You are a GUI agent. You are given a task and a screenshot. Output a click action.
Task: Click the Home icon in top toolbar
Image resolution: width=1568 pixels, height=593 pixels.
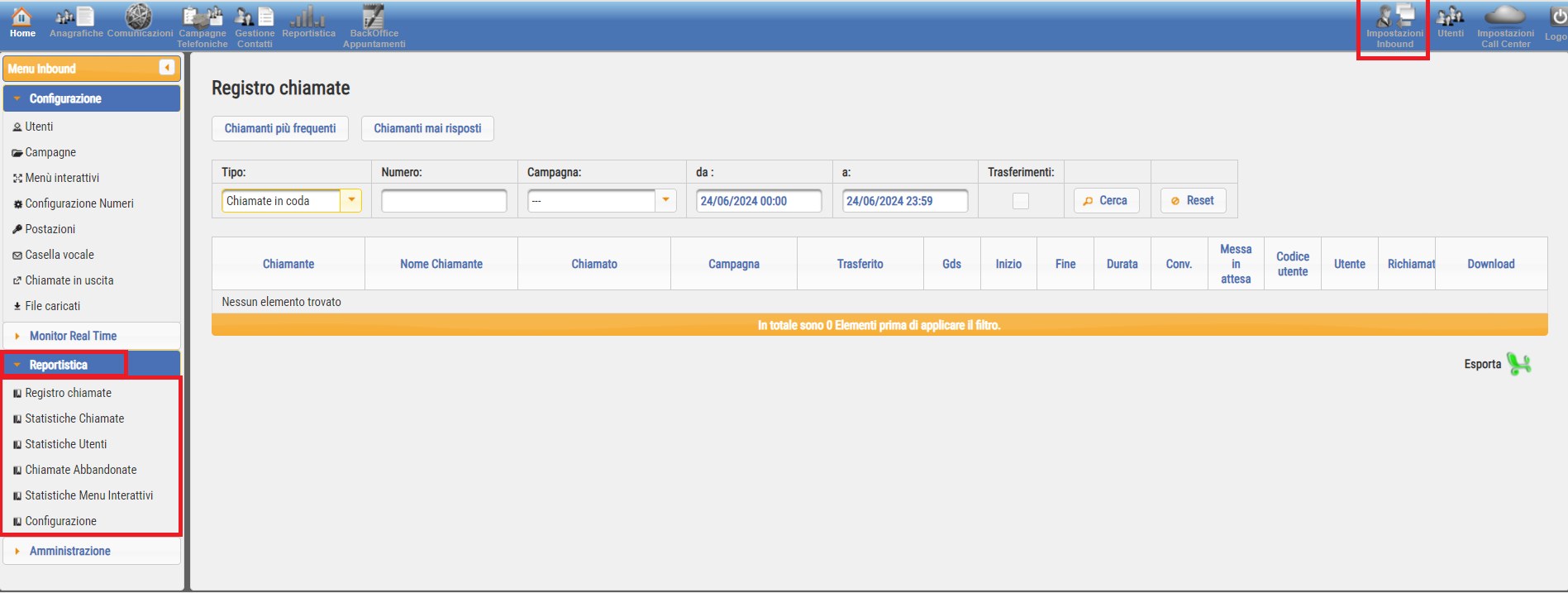[x=22, y=22]
